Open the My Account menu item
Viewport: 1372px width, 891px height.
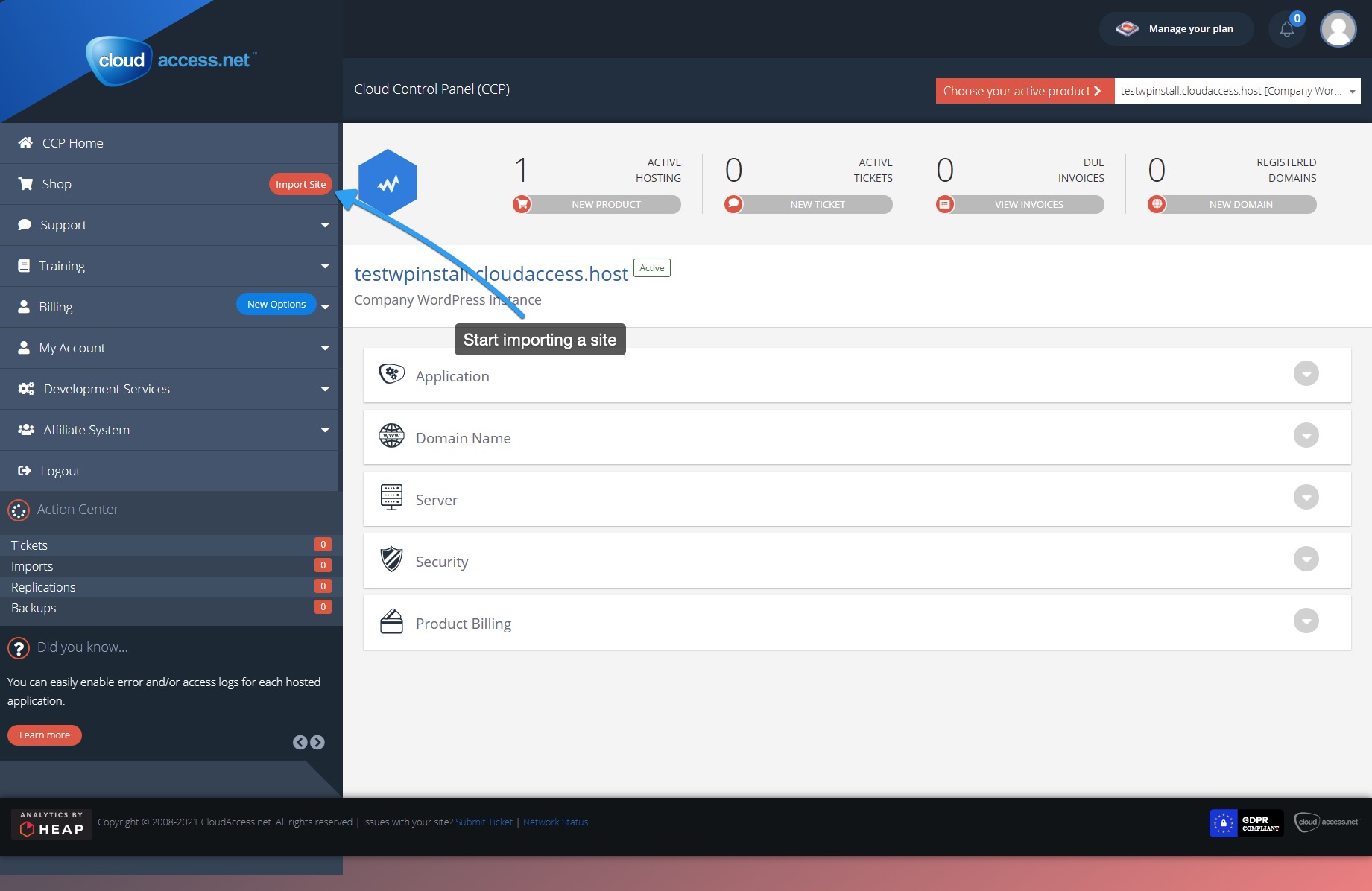tap(169, 348)
